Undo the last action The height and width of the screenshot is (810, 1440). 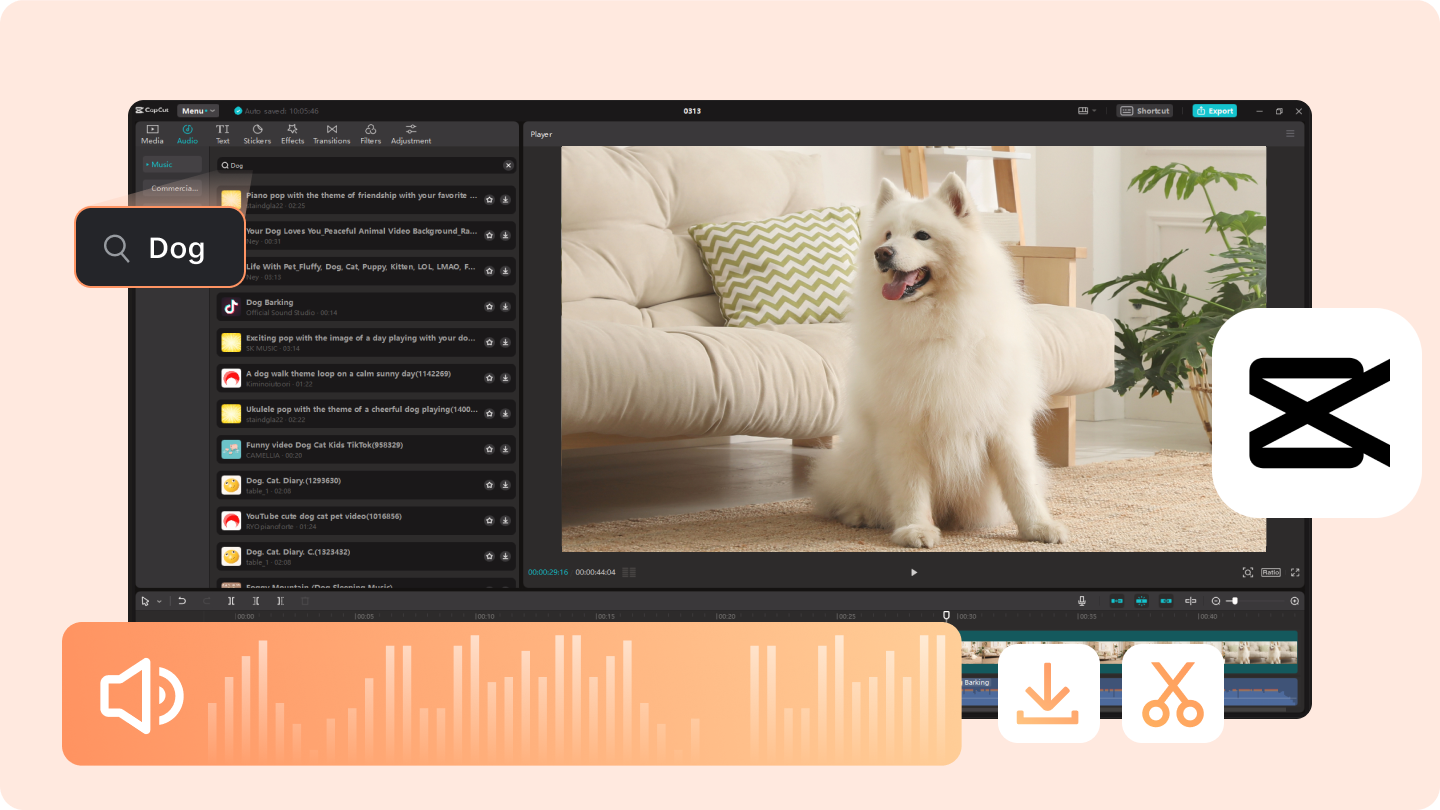pos(181,600)
